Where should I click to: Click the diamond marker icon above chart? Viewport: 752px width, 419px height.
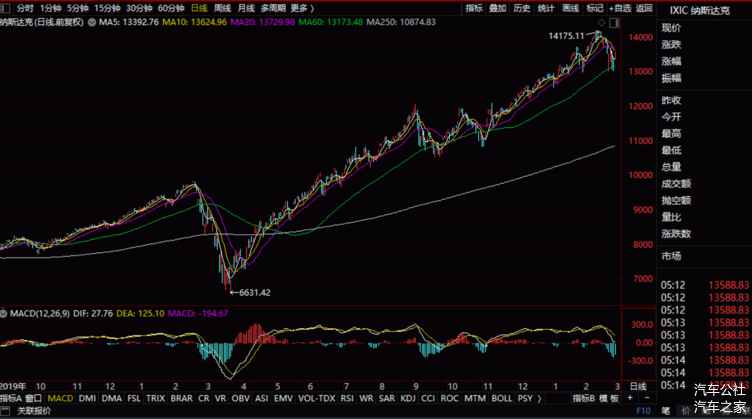tap(601, 23)
